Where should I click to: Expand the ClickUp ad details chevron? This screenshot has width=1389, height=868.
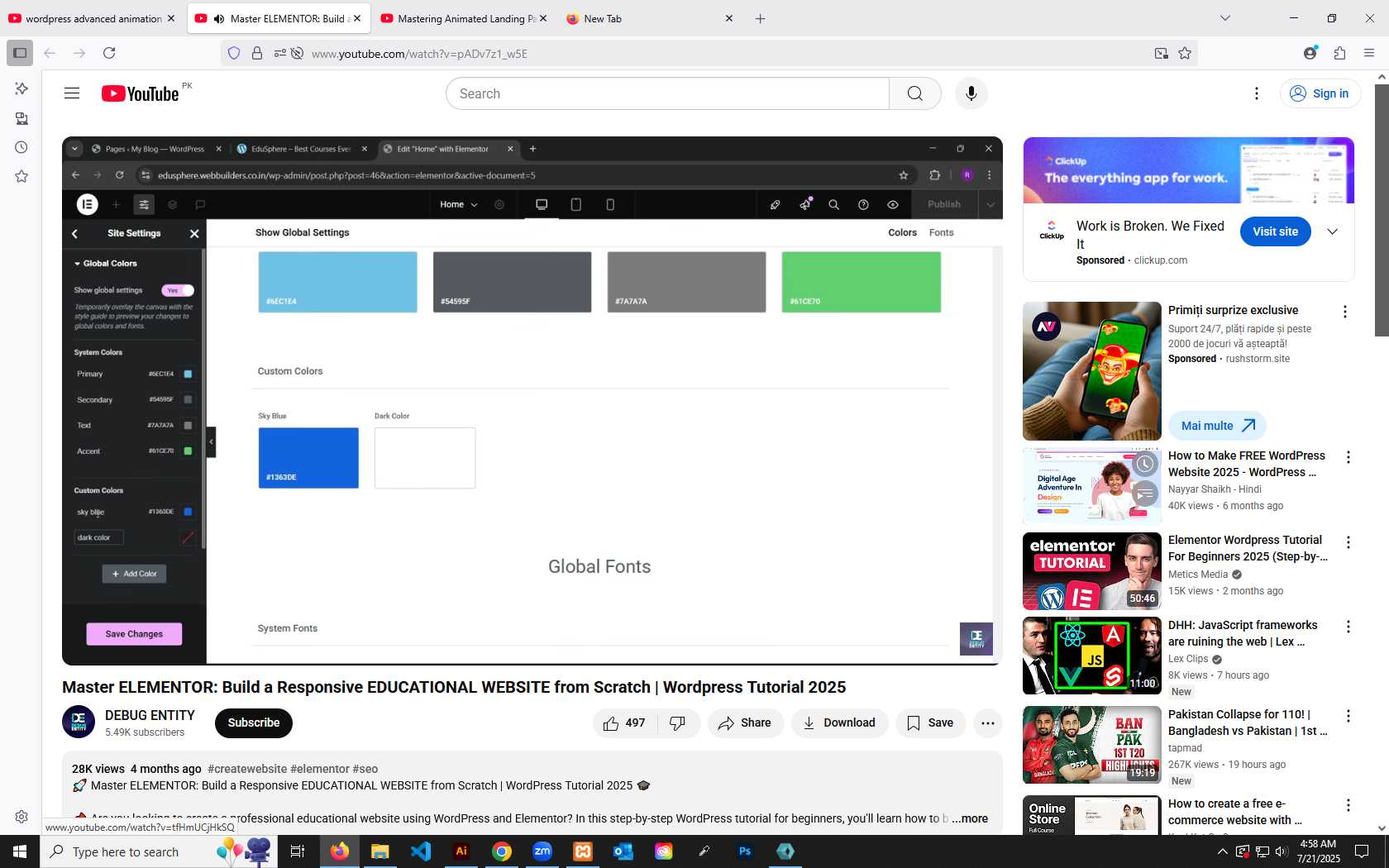(x=1332, y=232)
